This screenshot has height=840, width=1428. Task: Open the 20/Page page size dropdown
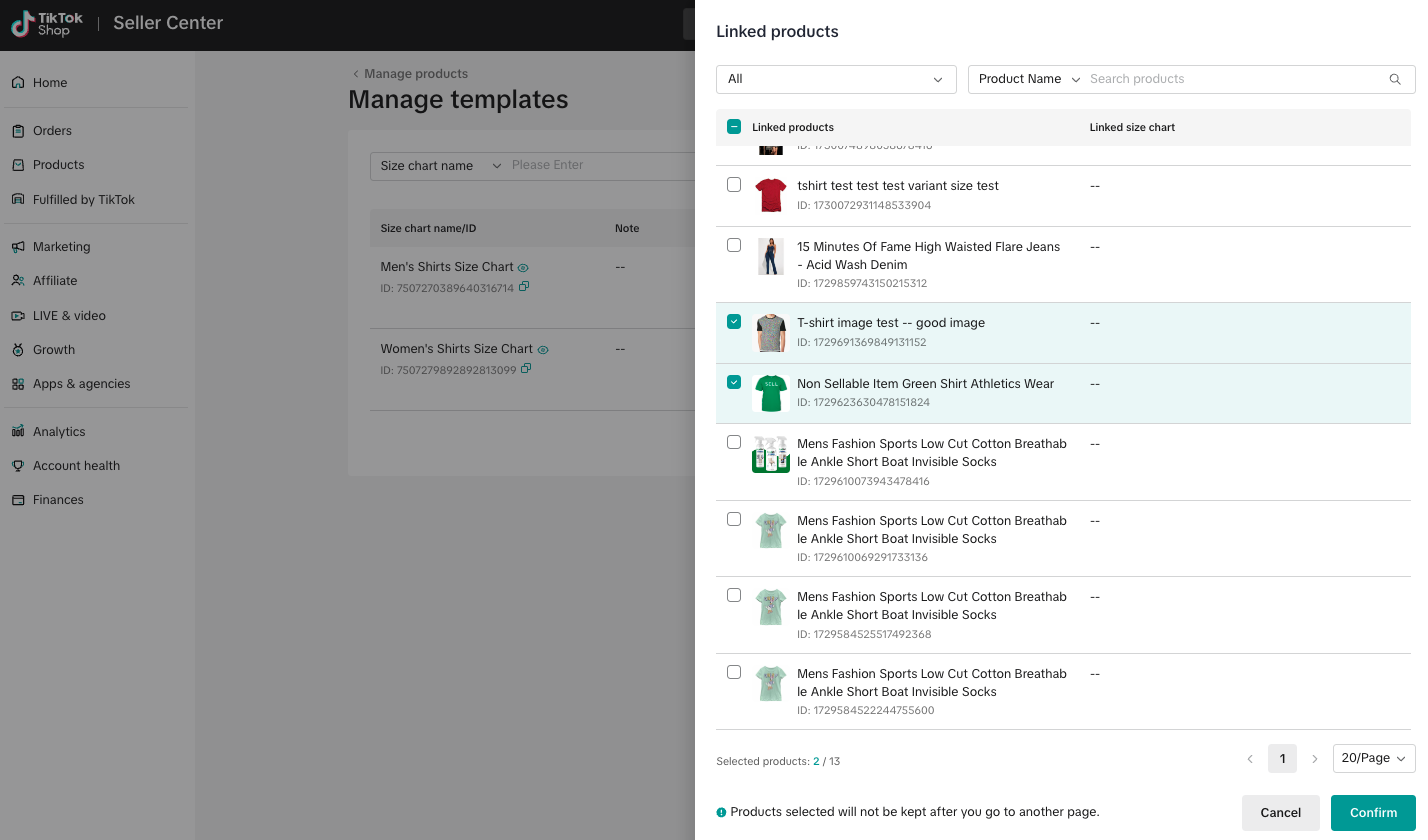1373,759
